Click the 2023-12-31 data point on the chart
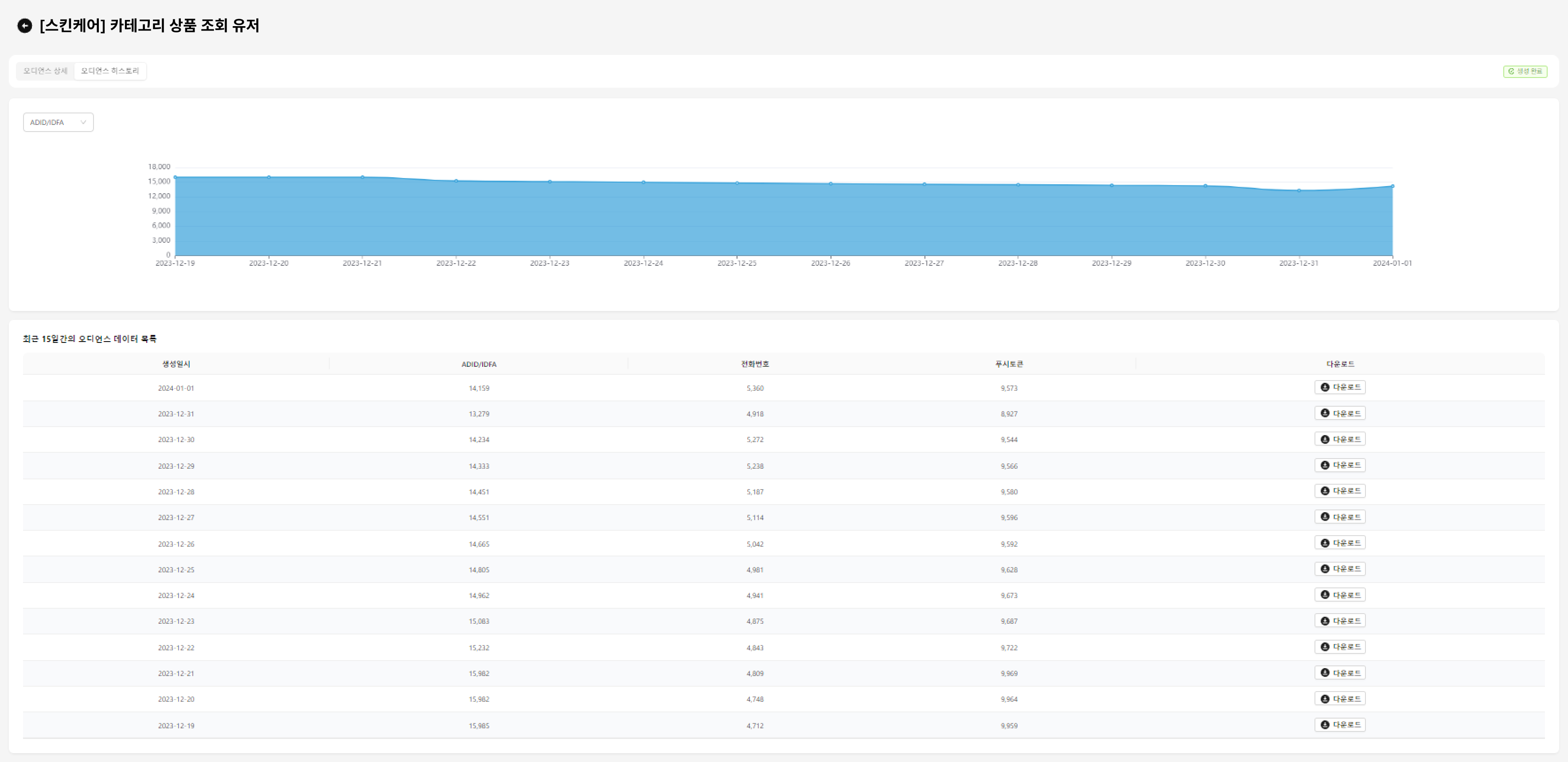The image size is (1568, 762). pos(1299,190)
